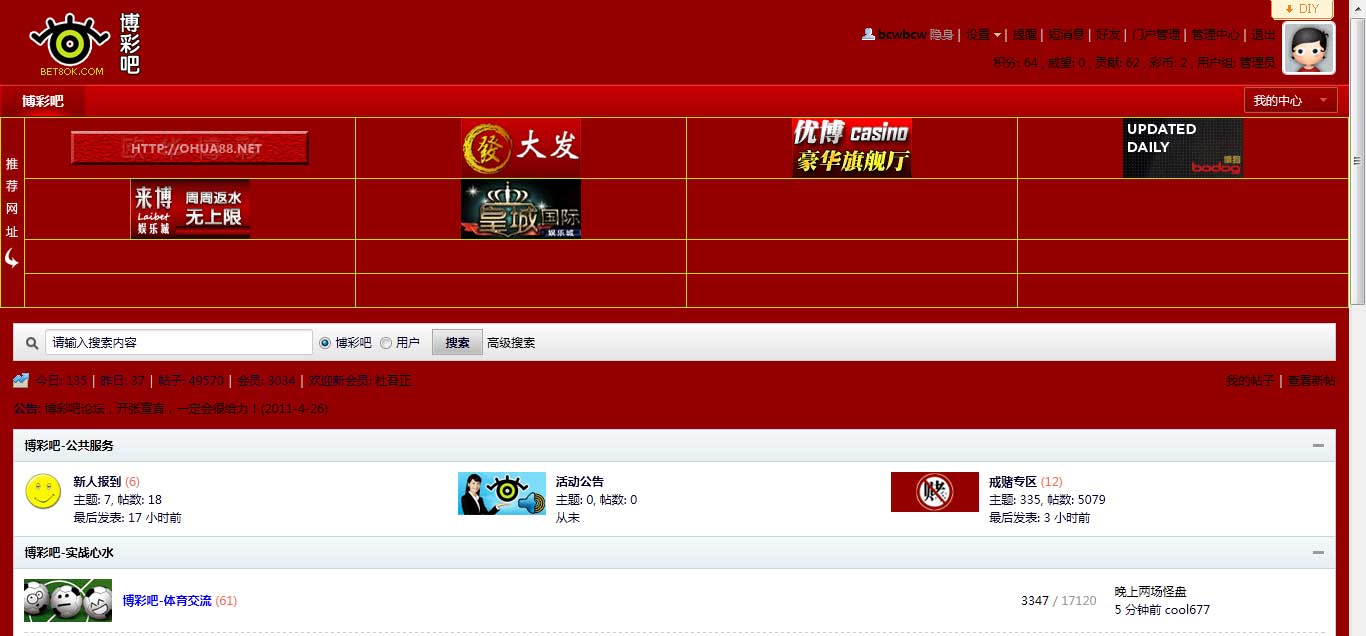Toggle 隐身 invisible status link

[942, 34]
